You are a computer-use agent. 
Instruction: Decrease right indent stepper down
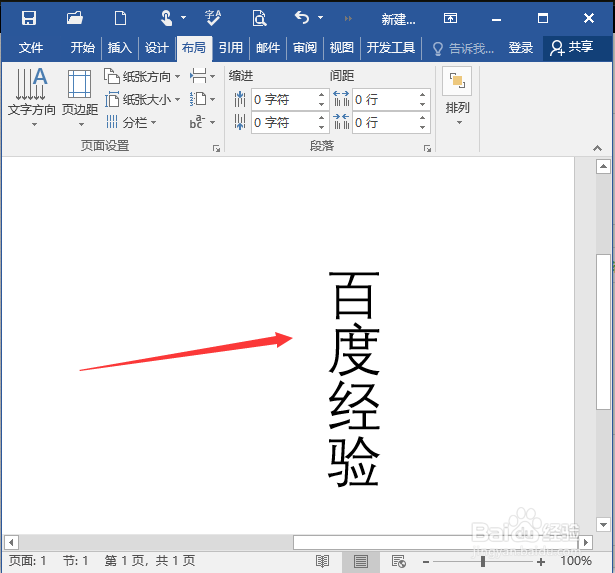point(321,127)
